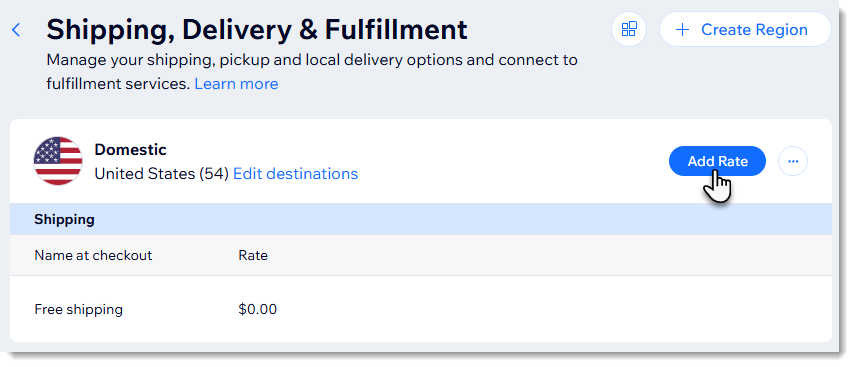The image size is (854, 367).
Task: Click the blue Add Rate button
Action: [x=717, y=161]
